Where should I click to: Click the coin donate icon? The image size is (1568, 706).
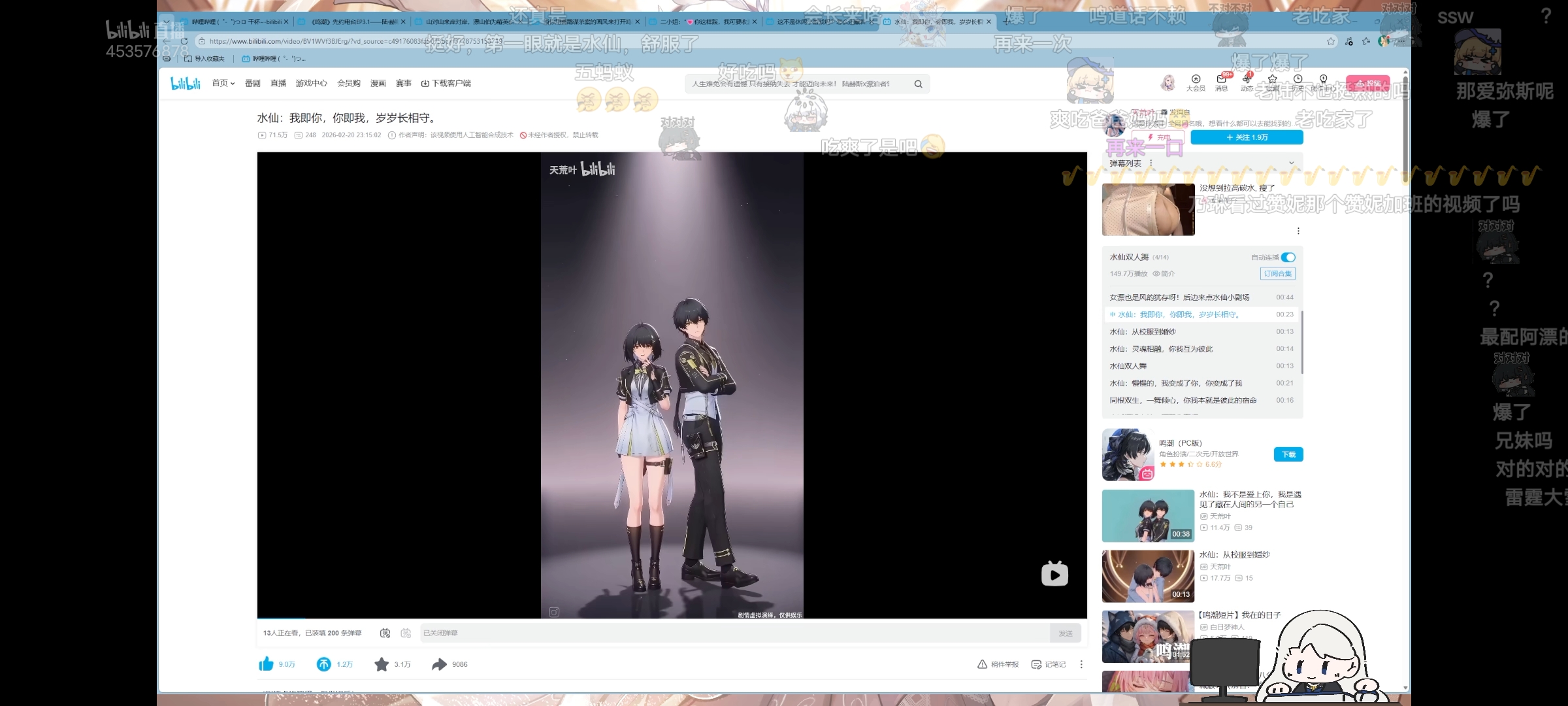point(324,664)
